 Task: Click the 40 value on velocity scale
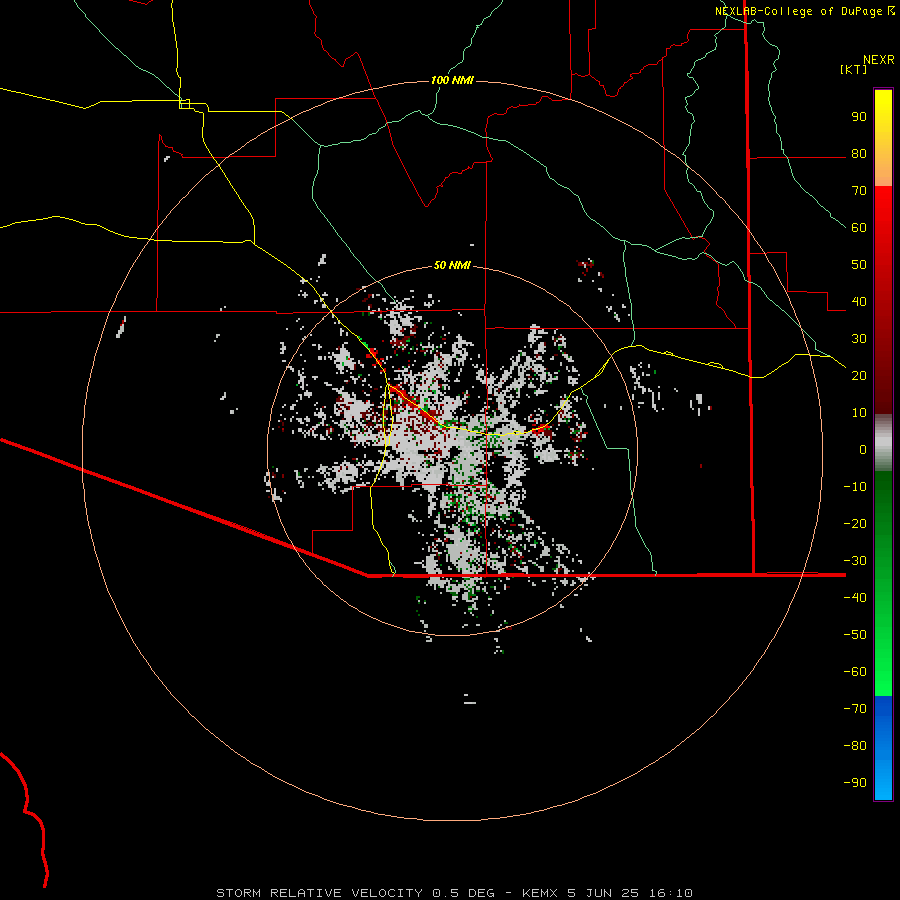pyautogui.click(x=859, y=301)
